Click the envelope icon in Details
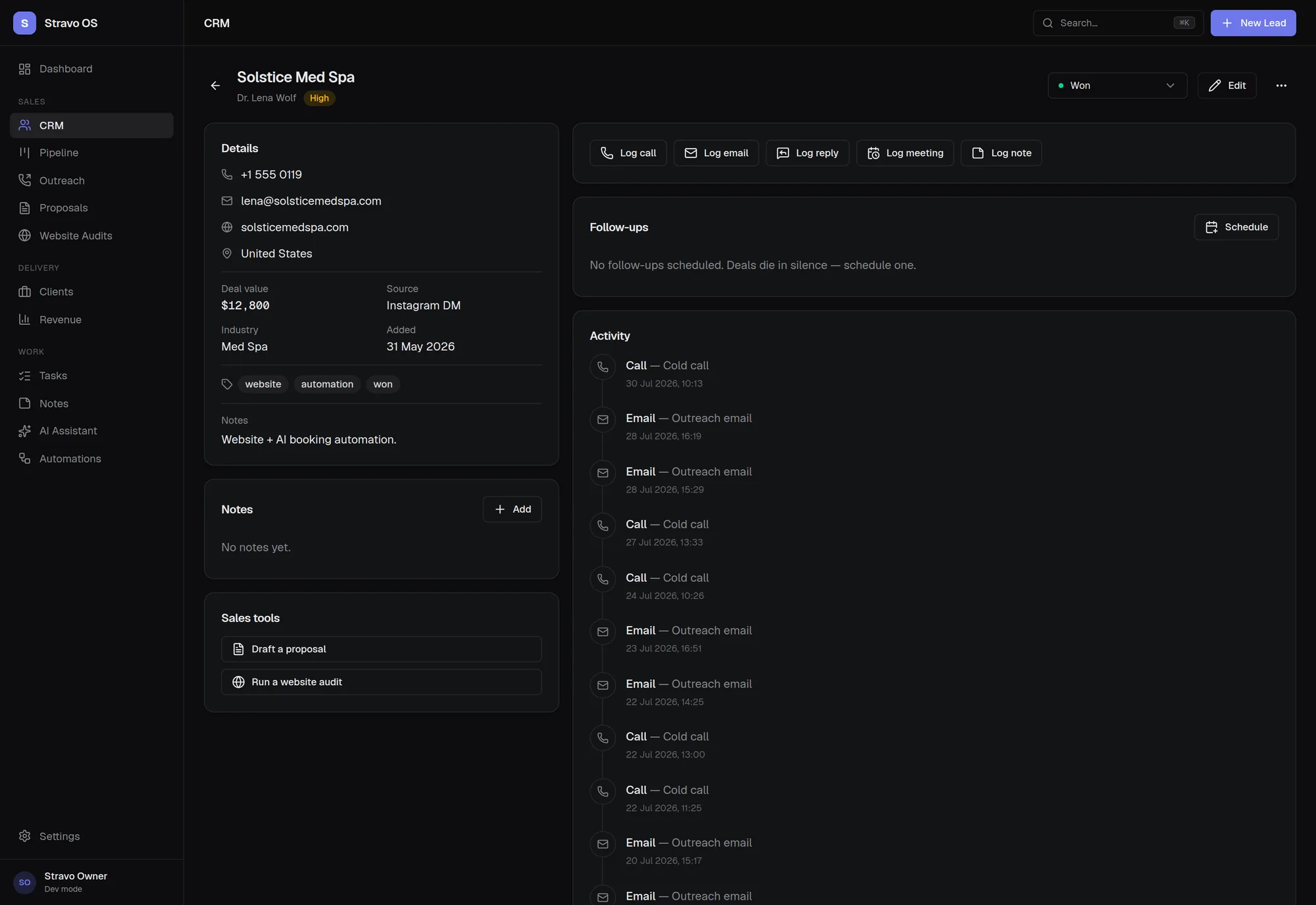 coord(227,201)
